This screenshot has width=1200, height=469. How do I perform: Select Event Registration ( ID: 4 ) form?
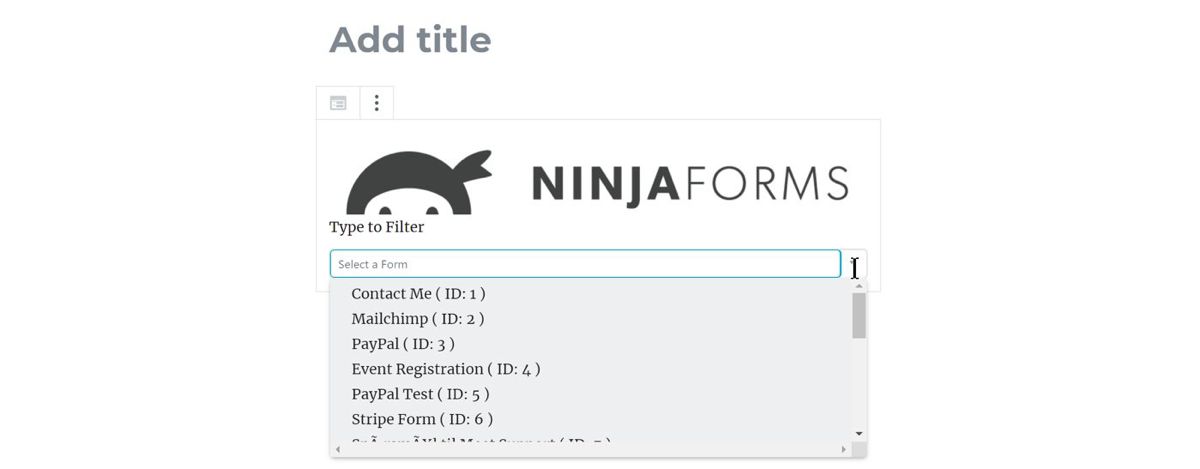[x=445, y=369]
